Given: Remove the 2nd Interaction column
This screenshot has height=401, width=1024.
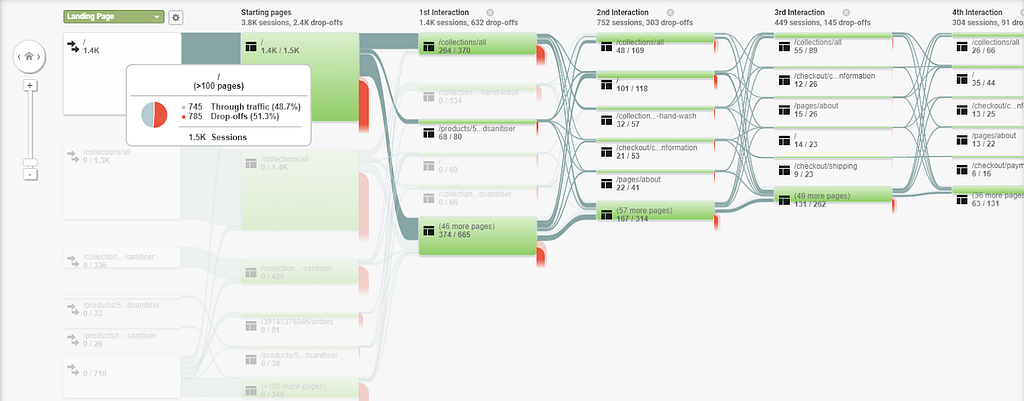Looking at the screenshot, I should point(669,12).
